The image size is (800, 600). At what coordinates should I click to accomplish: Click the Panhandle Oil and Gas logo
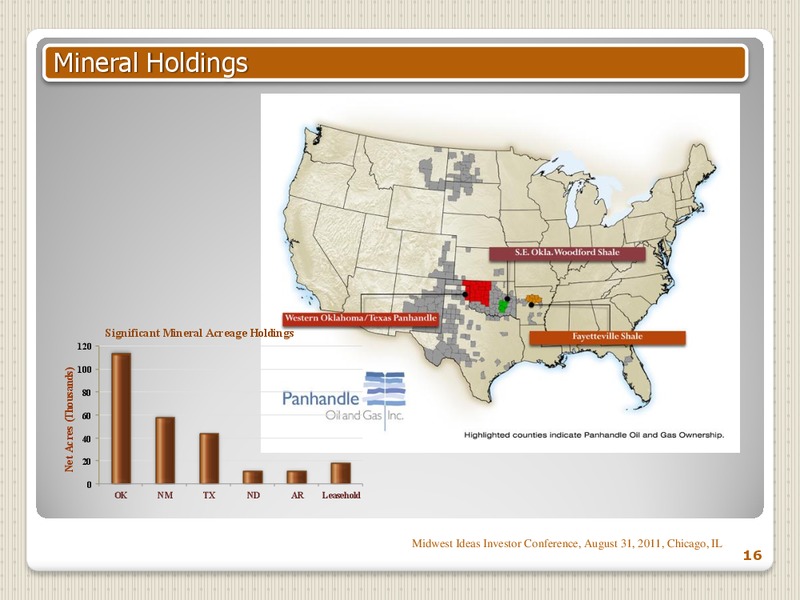pos(344,401)
